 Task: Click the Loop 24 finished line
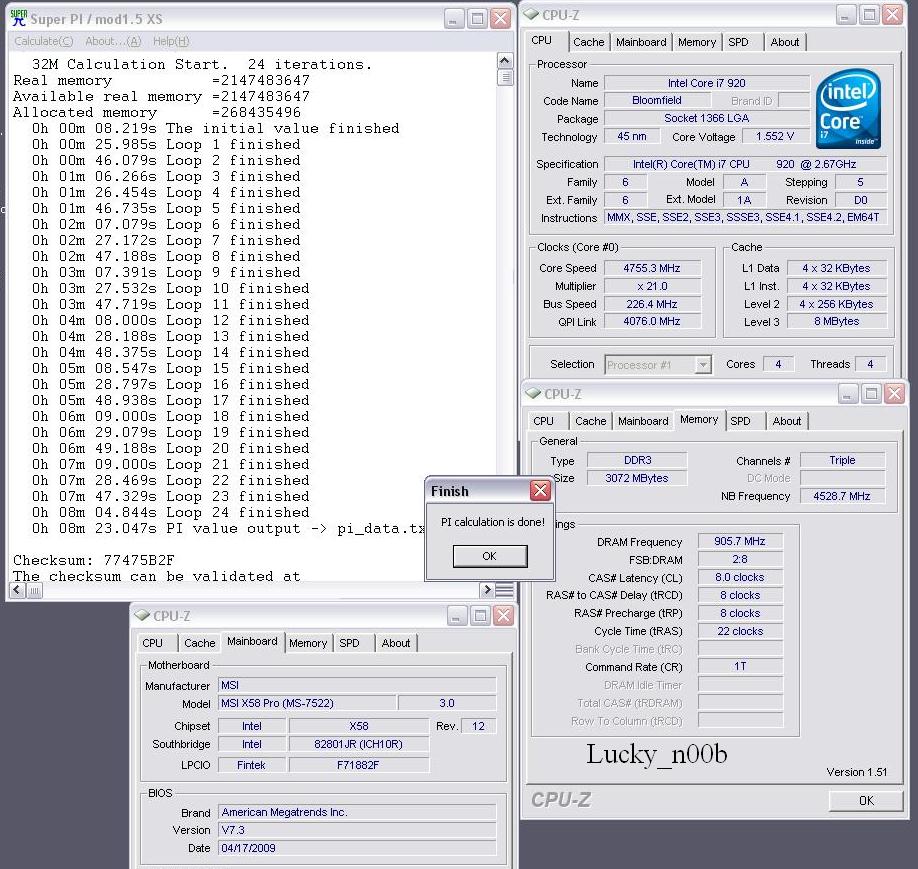170,512
